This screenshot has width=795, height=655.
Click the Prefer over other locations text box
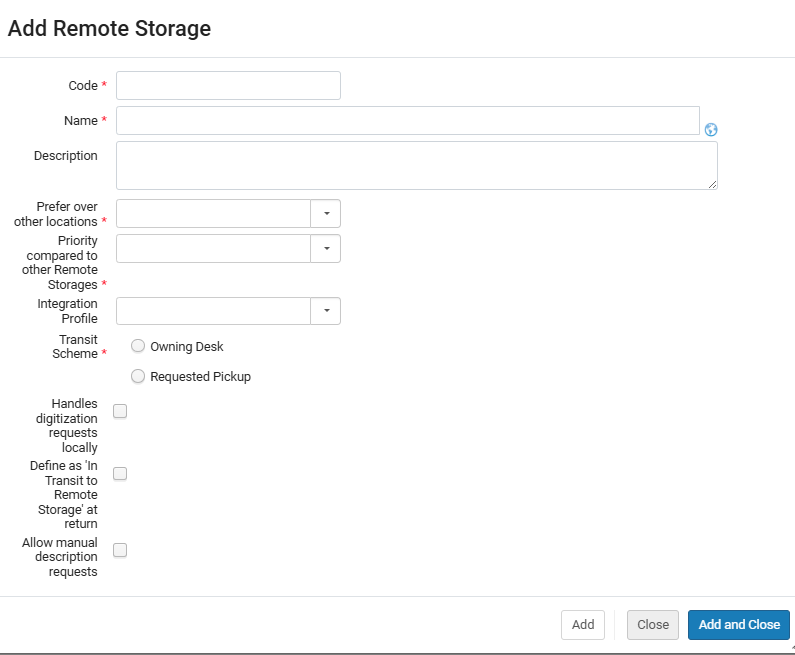[213, 214]
